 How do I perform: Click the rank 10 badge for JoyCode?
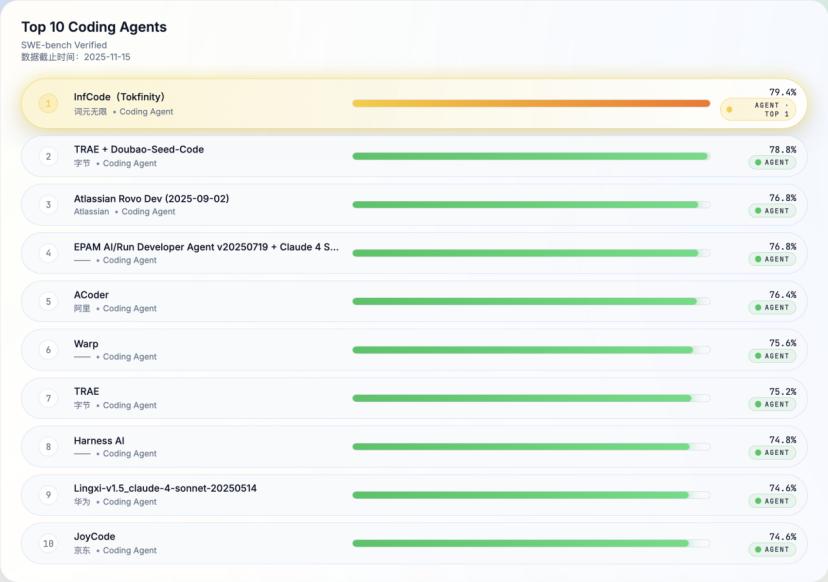(48, 544)
